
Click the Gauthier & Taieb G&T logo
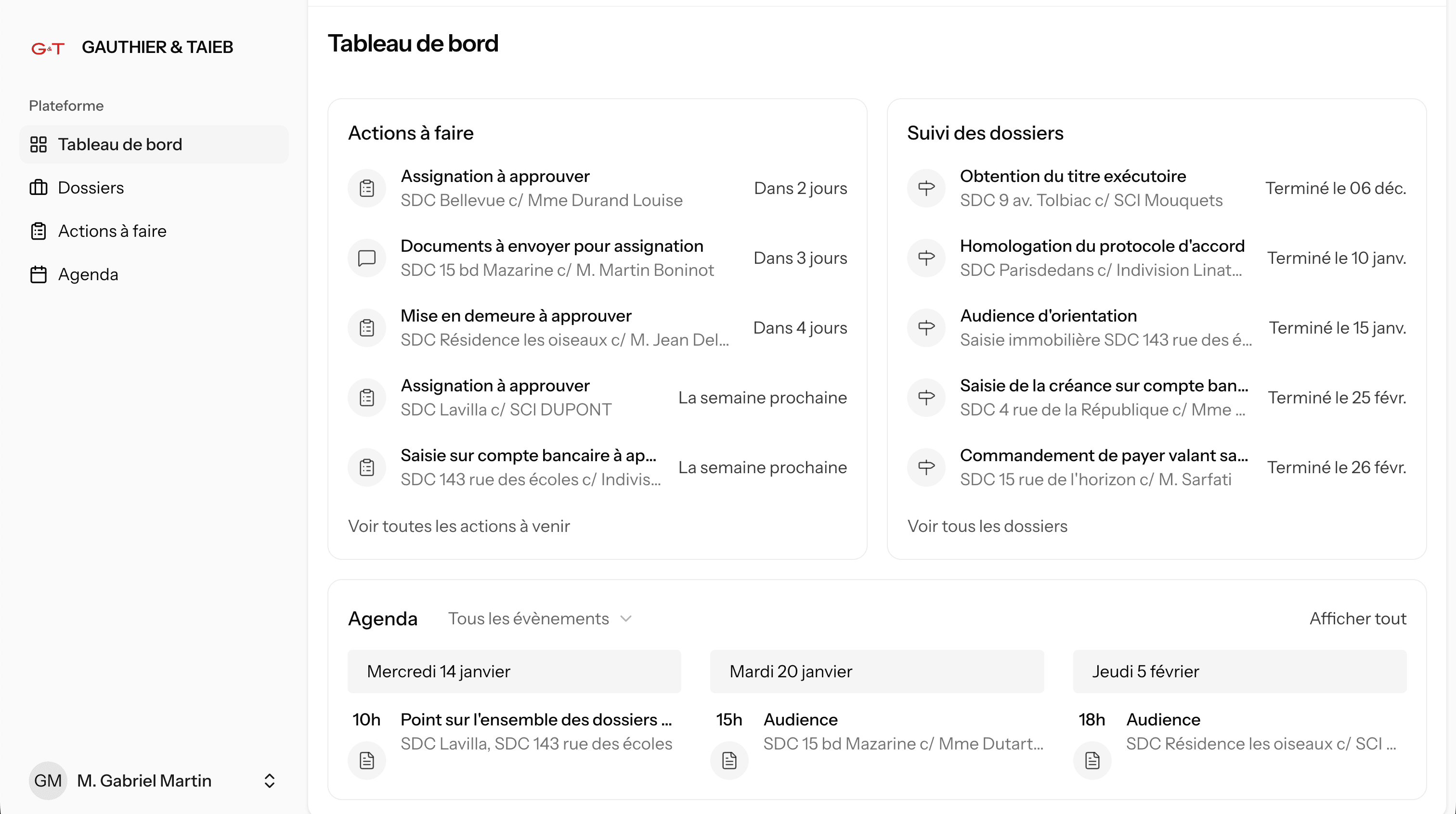tap(48, 48)
